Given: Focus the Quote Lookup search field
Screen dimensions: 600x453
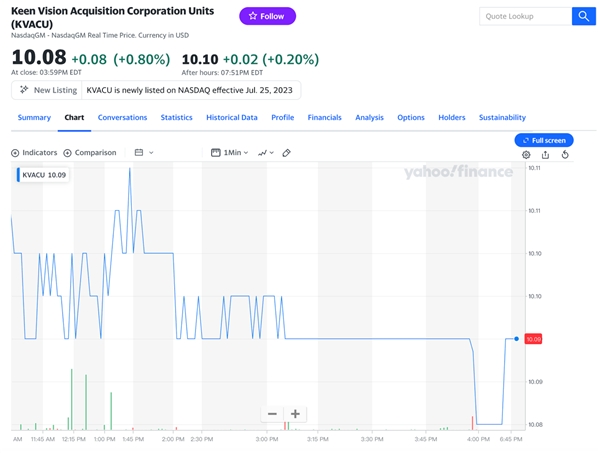Looking at the screenshot, I should click(x=525, y=16).
